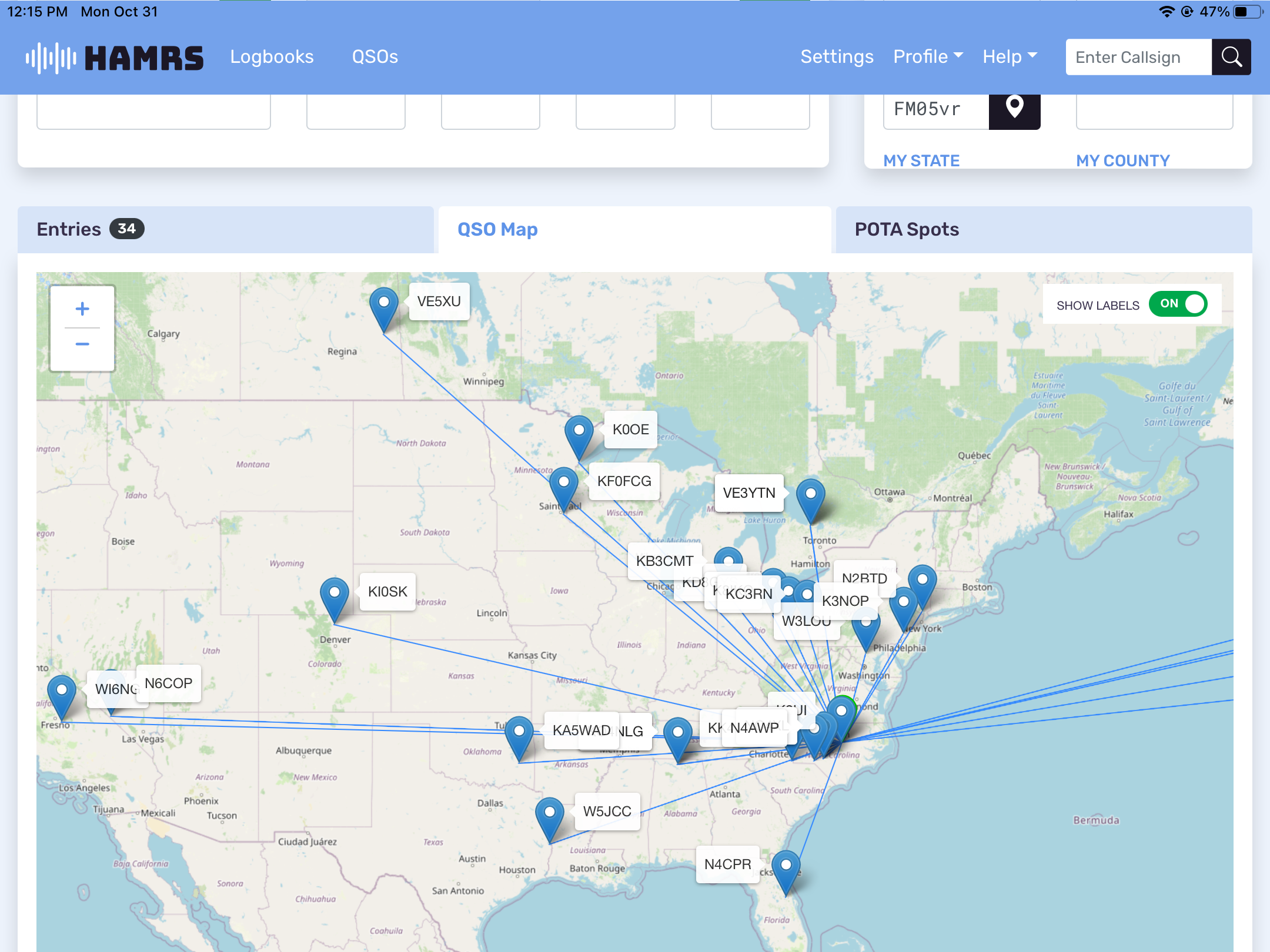Click the MY COUNTY field label
The image size is (1270, 952).
tap(1123, 160)
